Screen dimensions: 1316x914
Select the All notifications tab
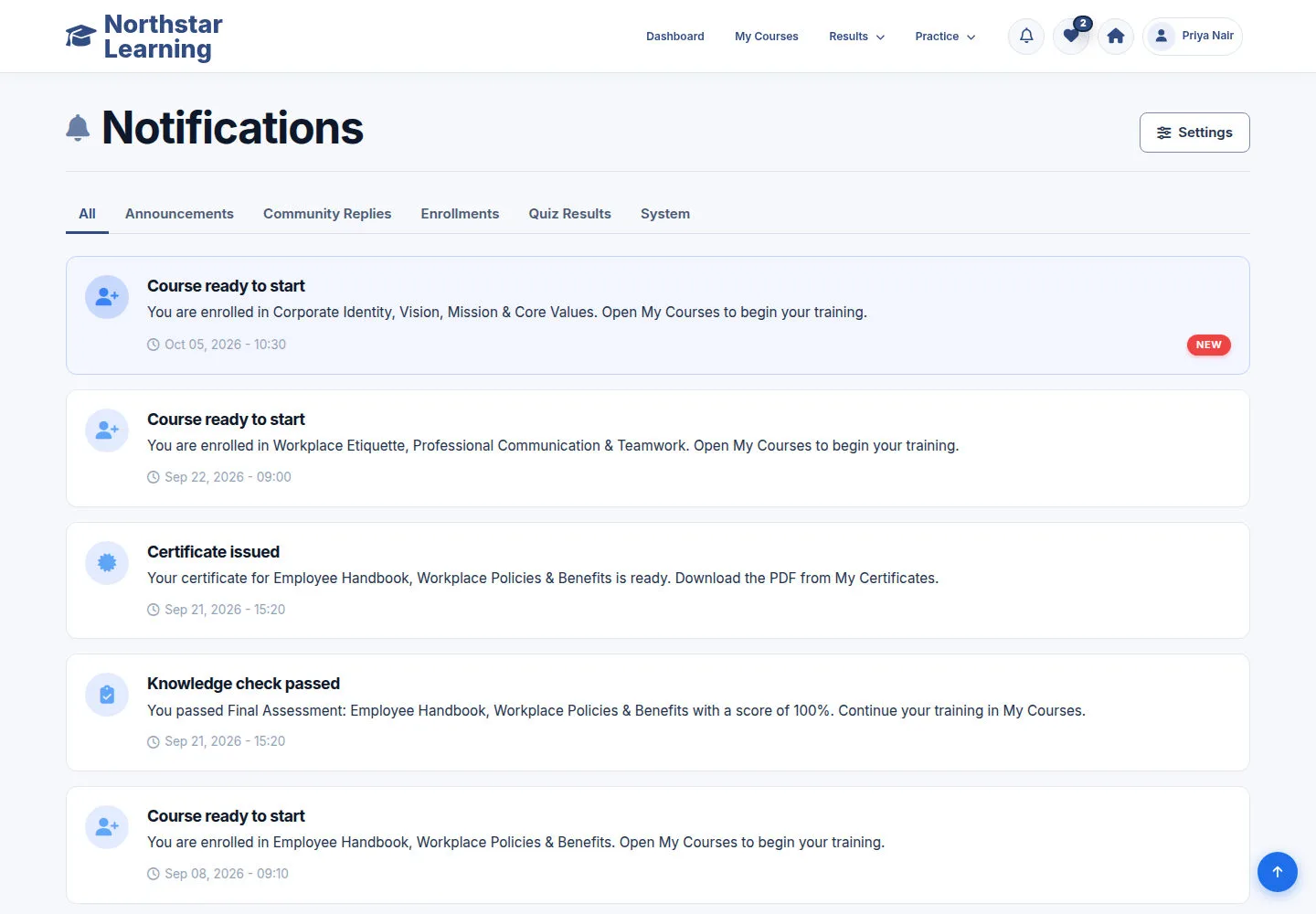[x=87, y=214]
